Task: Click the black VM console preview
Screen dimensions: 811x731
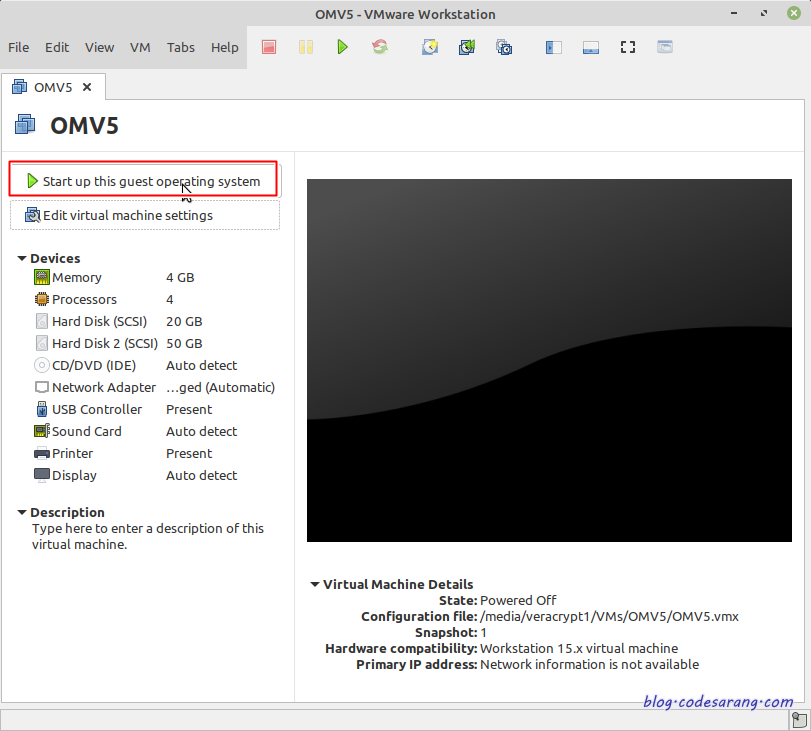Action: (549, 360)
